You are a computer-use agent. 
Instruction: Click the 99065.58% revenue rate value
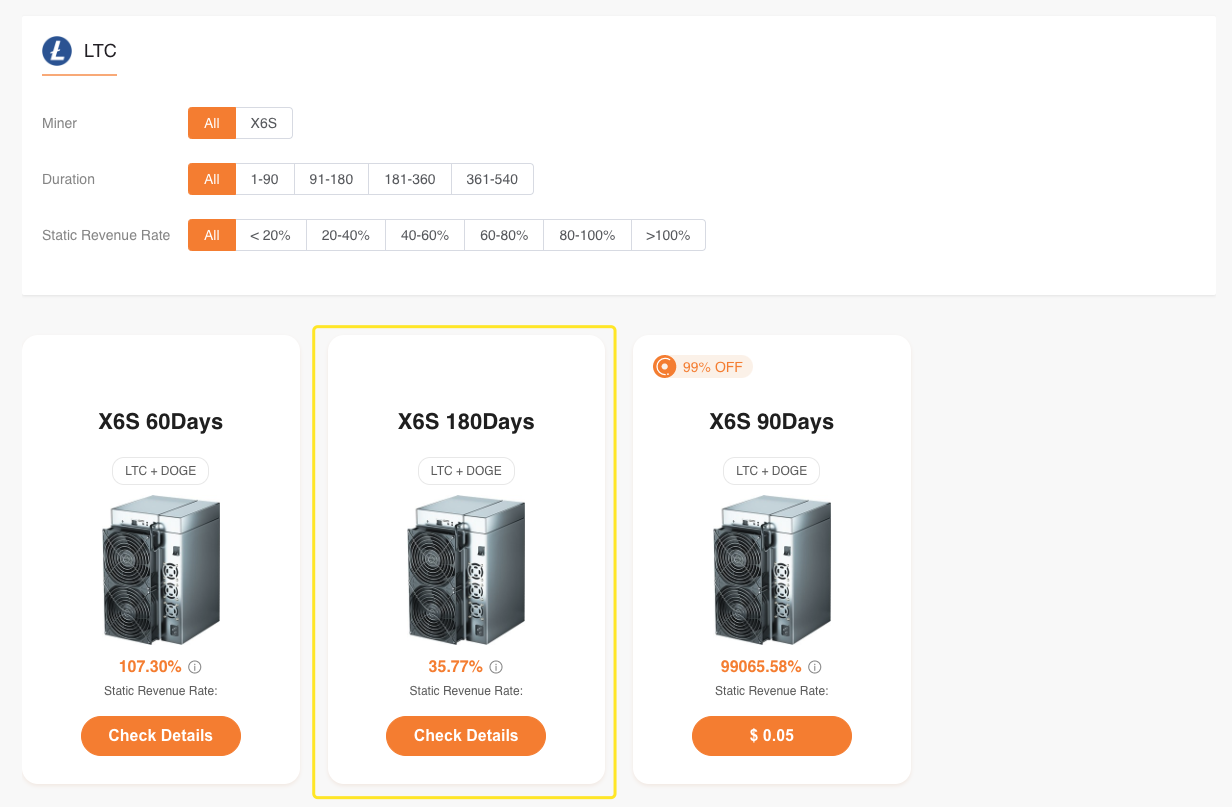(x=761, y=667)
